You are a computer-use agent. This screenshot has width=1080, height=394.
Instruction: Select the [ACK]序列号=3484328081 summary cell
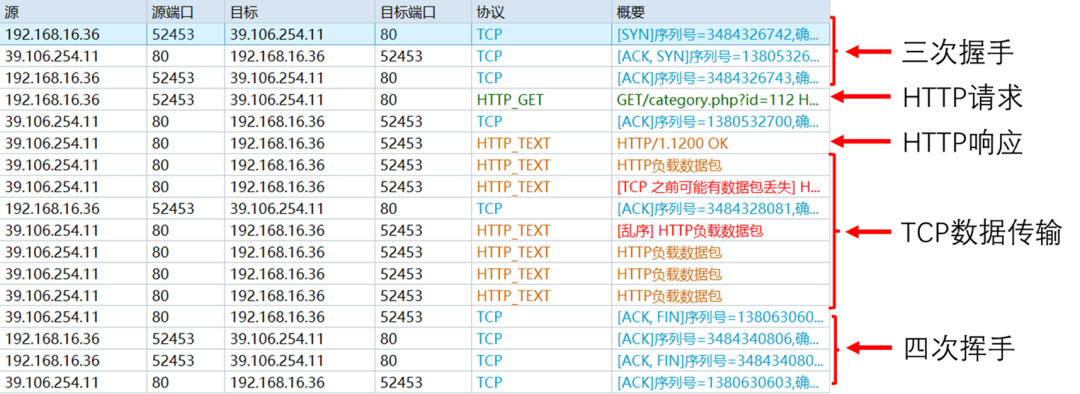pyautogui.click(x=720, y=208)
